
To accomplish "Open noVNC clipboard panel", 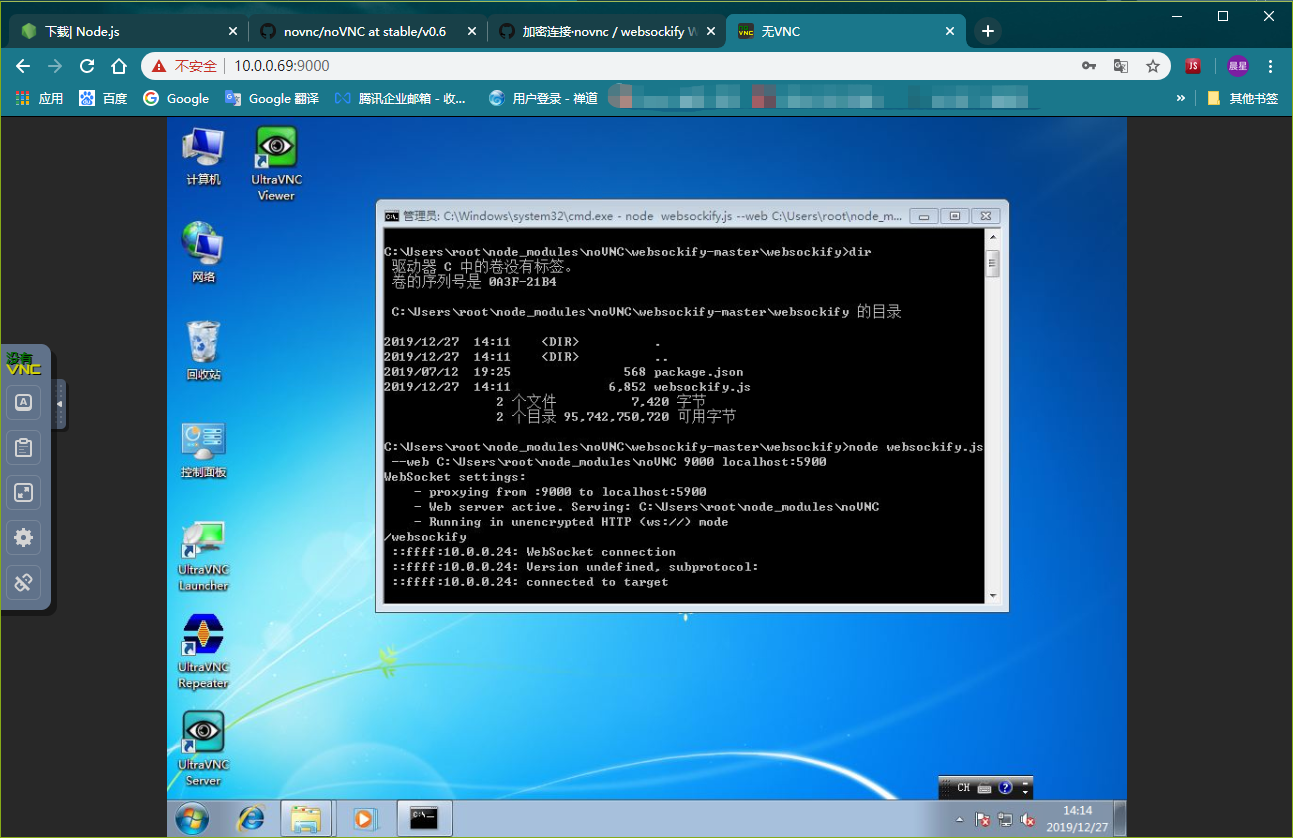I will tap(23, 448).
